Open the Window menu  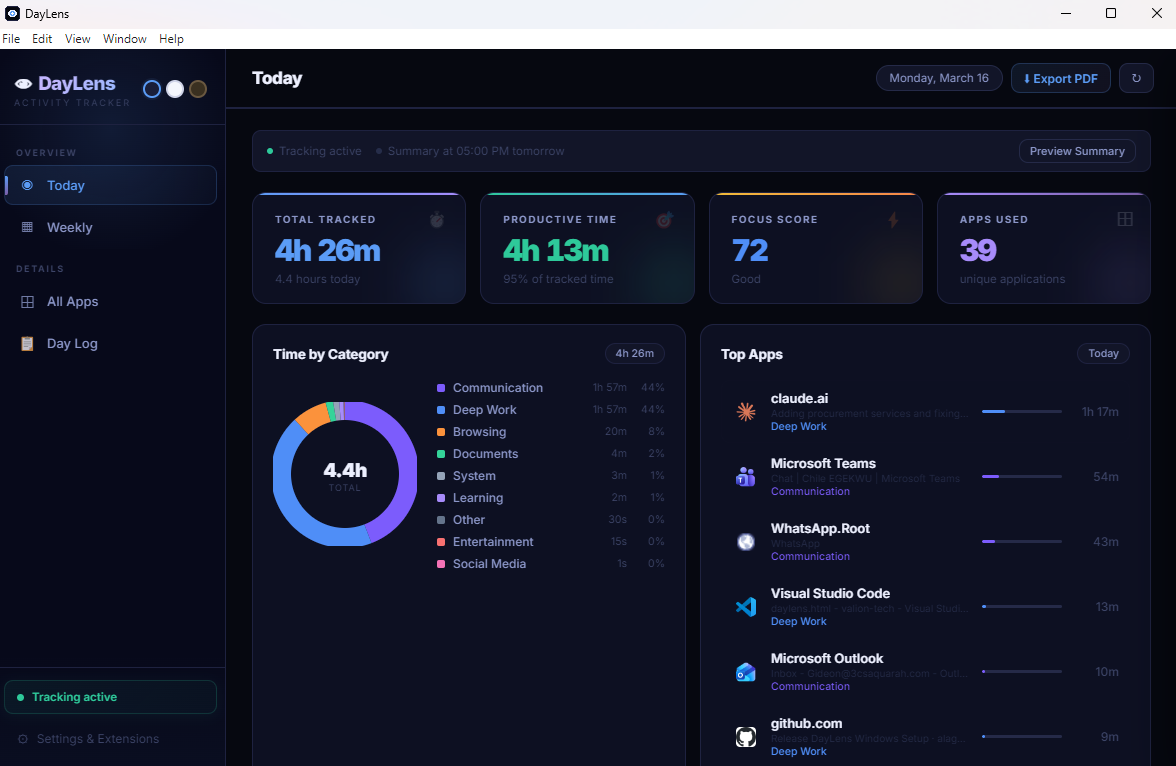(x=124, y=39)
